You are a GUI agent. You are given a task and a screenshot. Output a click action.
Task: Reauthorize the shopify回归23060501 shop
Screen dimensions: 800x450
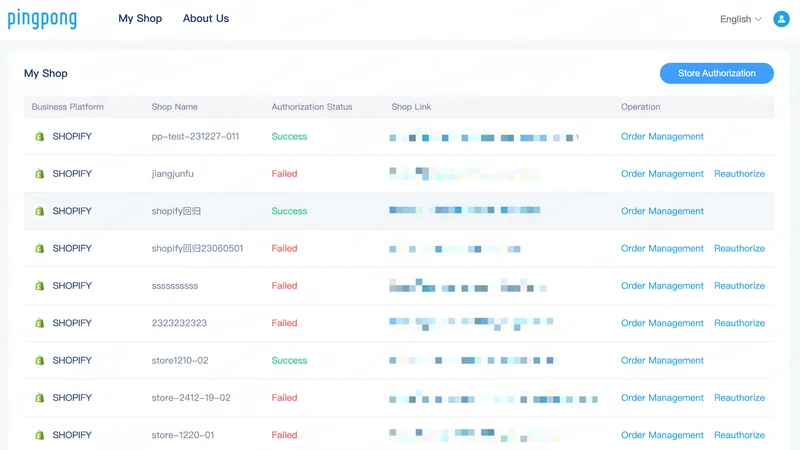[739, 248]
